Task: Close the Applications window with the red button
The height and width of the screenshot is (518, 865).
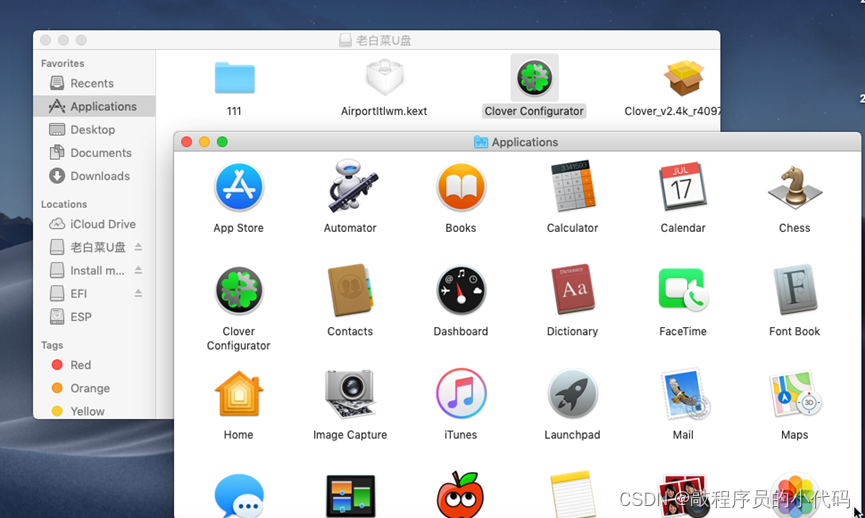Action: tap(186, 142)
